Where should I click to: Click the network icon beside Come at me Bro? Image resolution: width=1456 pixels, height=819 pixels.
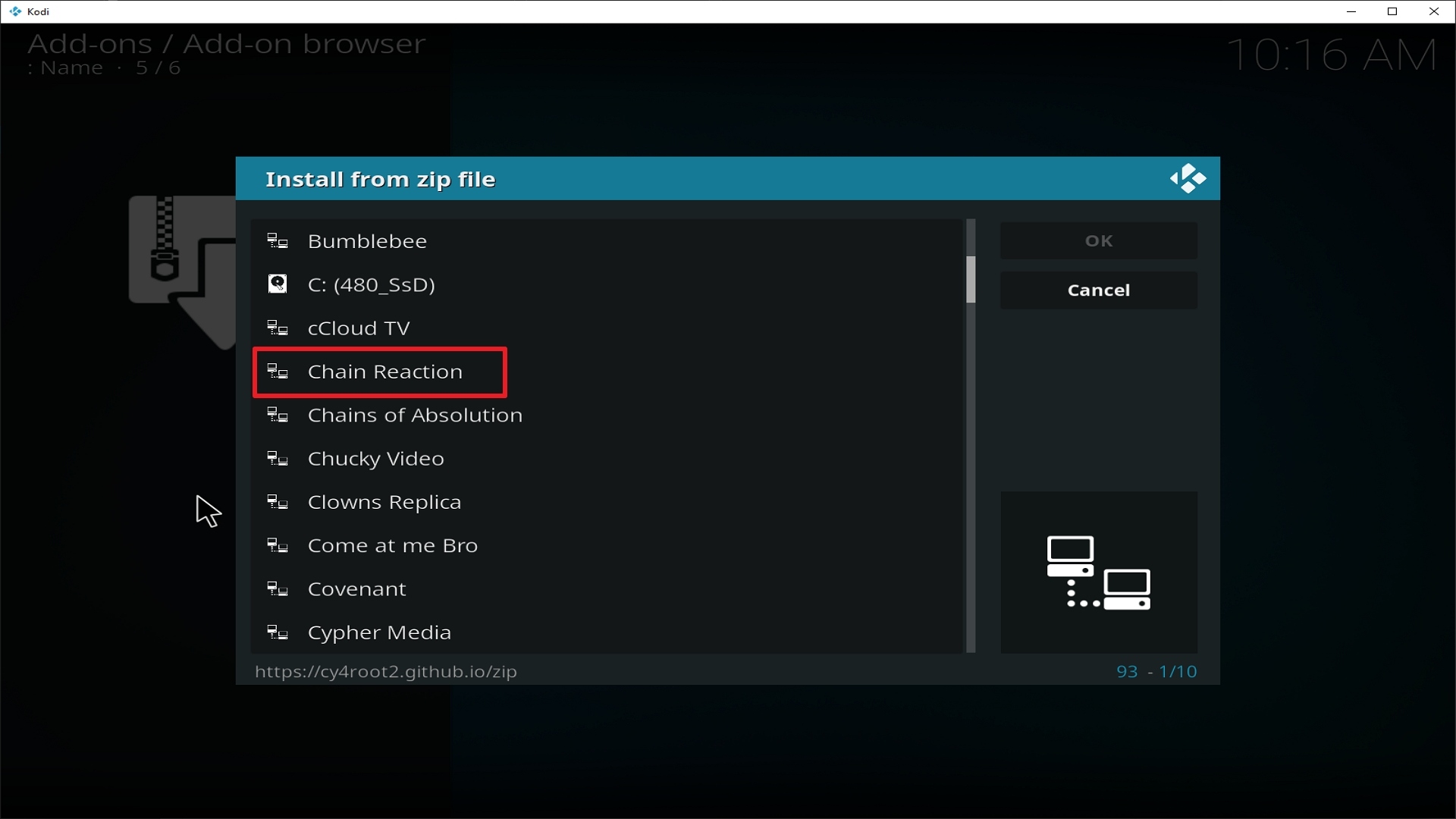(278, 545)
